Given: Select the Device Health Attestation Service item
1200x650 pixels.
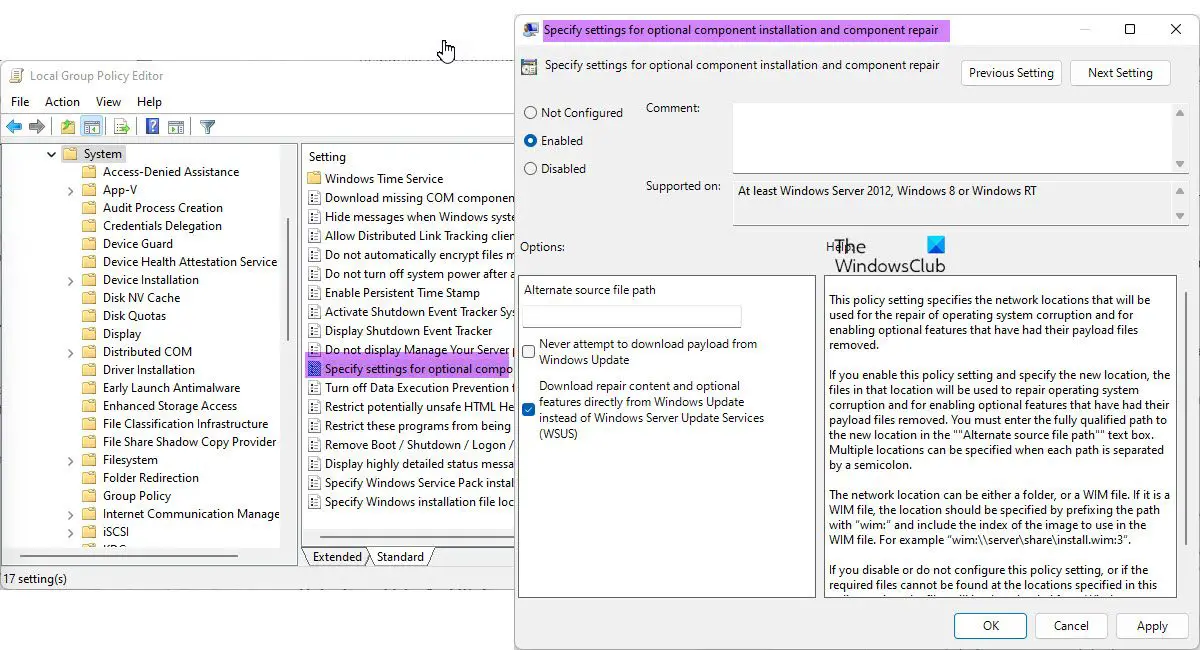Looking at the screenshot, I should pyautogui.click(x=190, y=262).
